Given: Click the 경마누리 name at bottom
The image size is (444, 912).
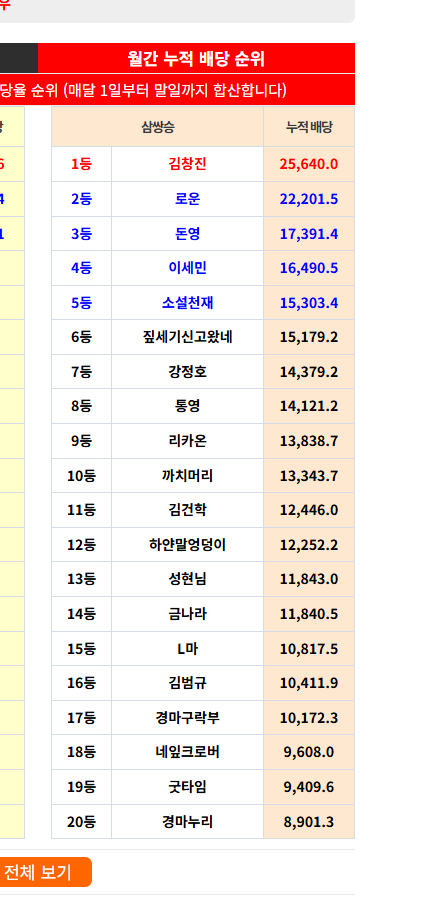Looking at the screenshot, I should pos(187,822).
